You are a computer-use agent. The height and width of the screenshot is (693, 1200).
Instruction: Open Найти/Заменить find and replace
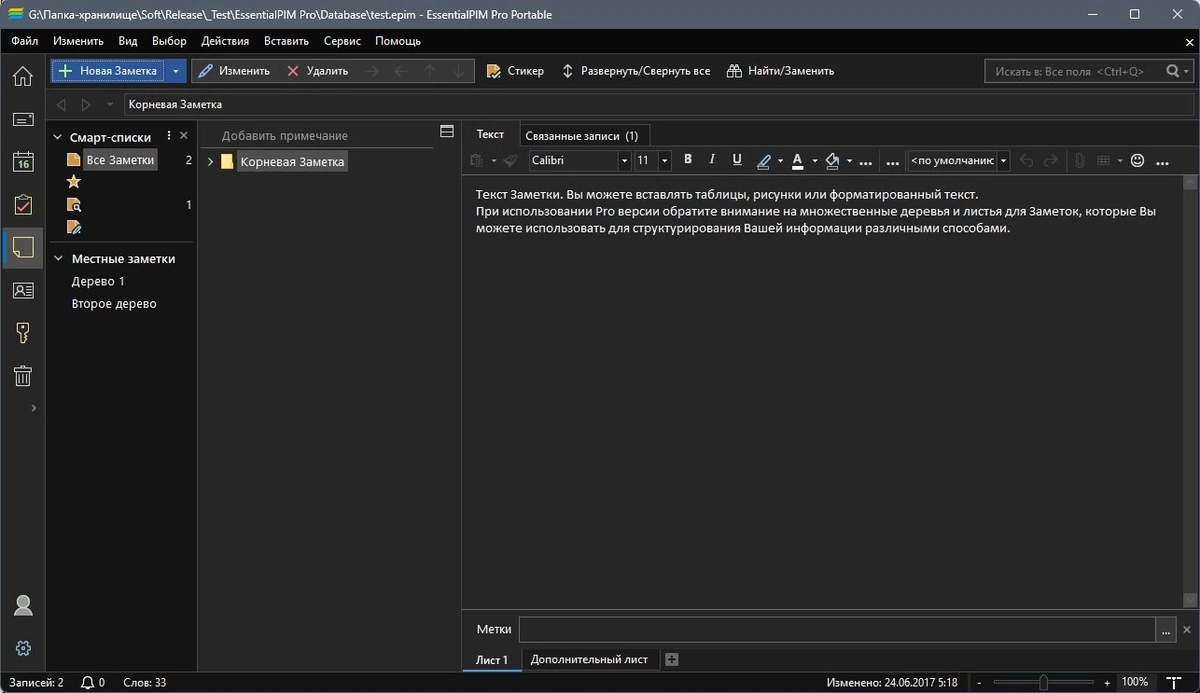click(x=780, y=71)
